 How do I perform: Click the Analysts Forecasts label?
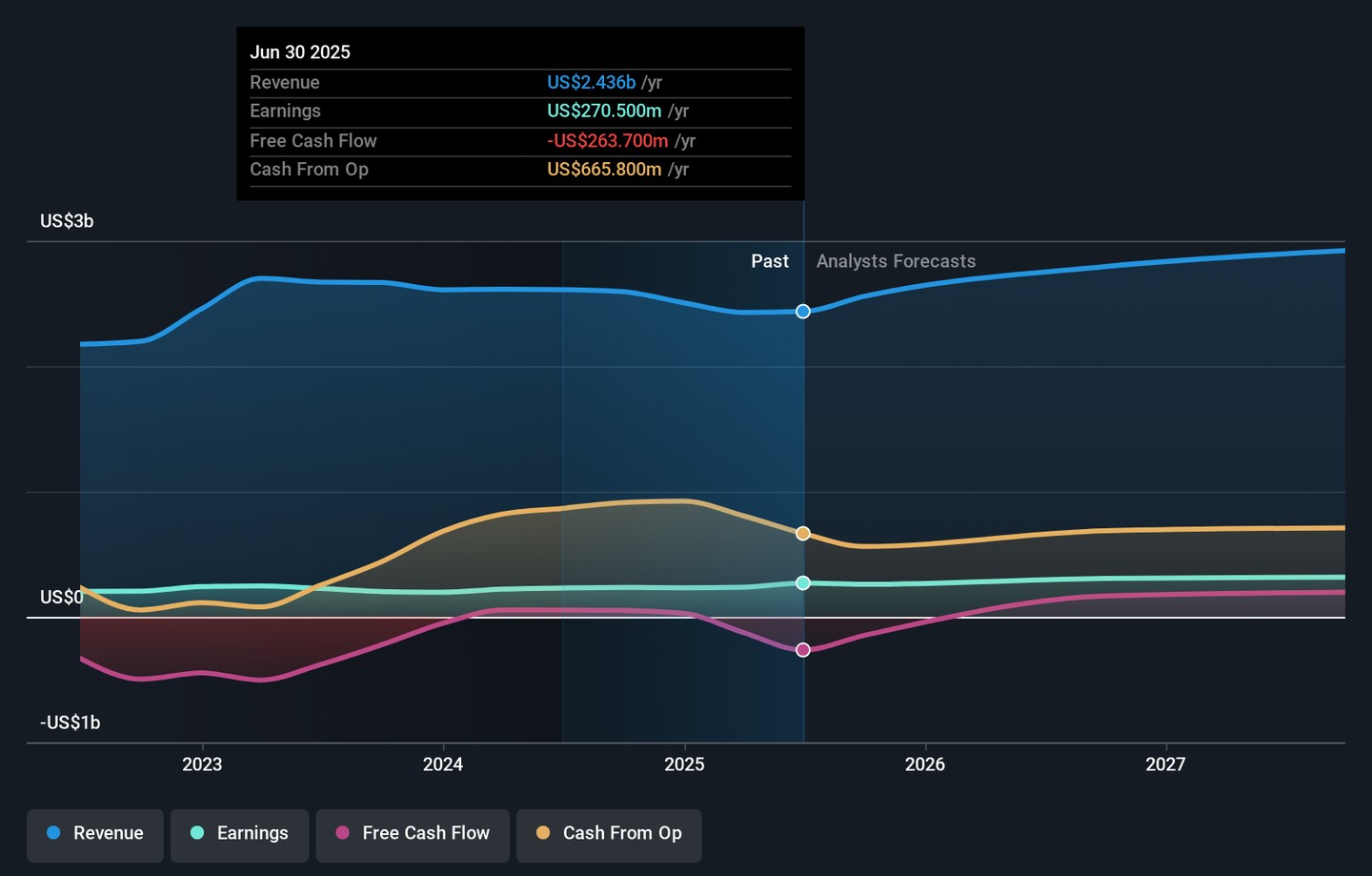coord(896,261)
